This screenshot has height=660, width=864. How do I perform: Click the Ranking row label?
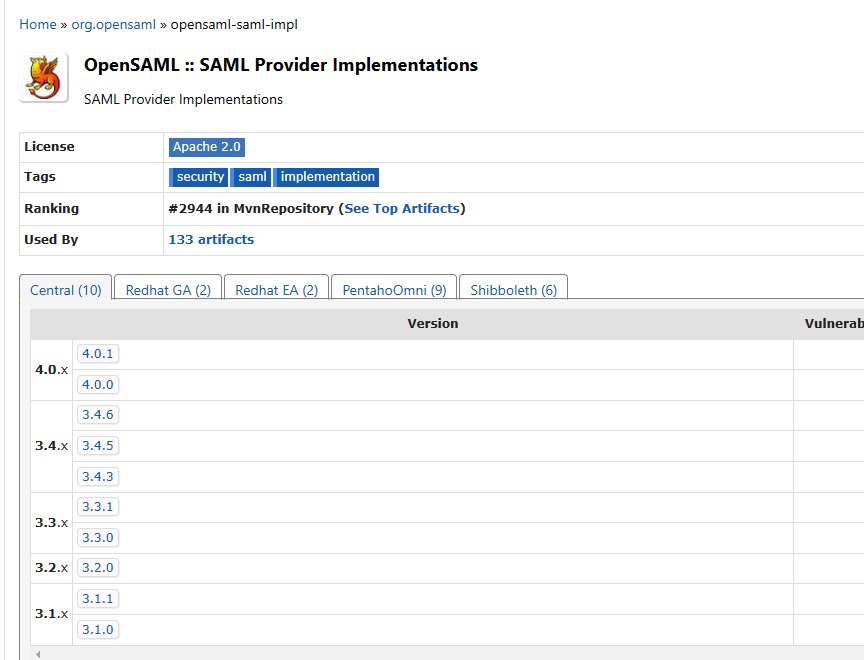click(51, 209)
